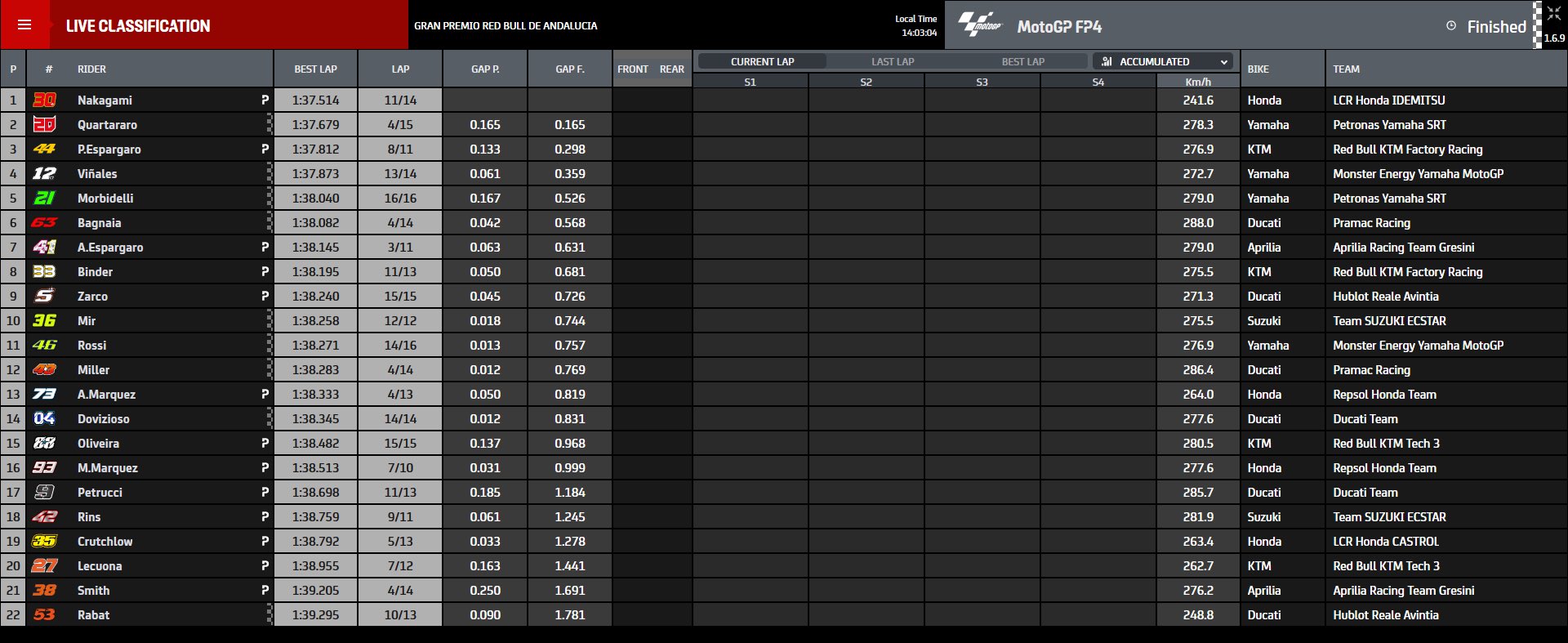Click Petrucci's speed 285.7
Image resolution: width=1568 pixels, height=643 pixels.
pos(1198,492)
